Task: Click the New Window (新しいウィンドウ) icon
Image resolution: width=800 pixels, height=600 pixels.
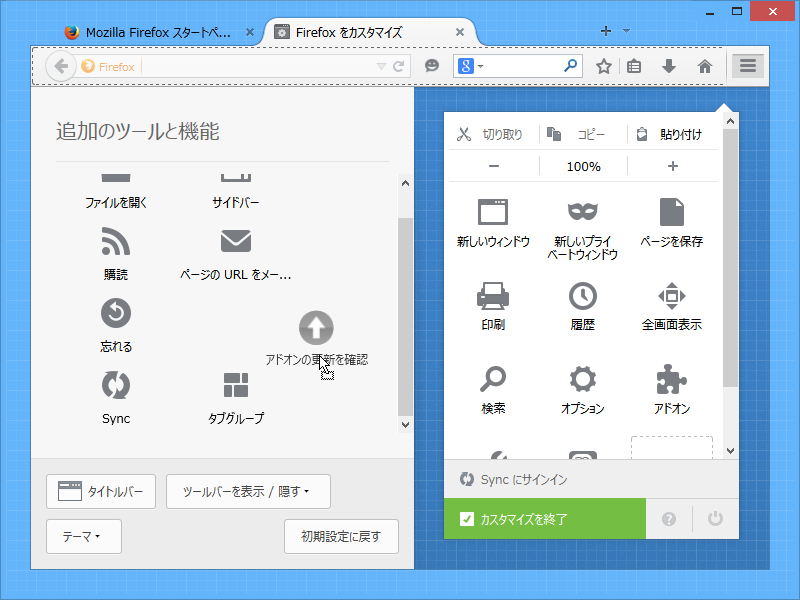Action: pyautogui.click(x=493, y=212)
